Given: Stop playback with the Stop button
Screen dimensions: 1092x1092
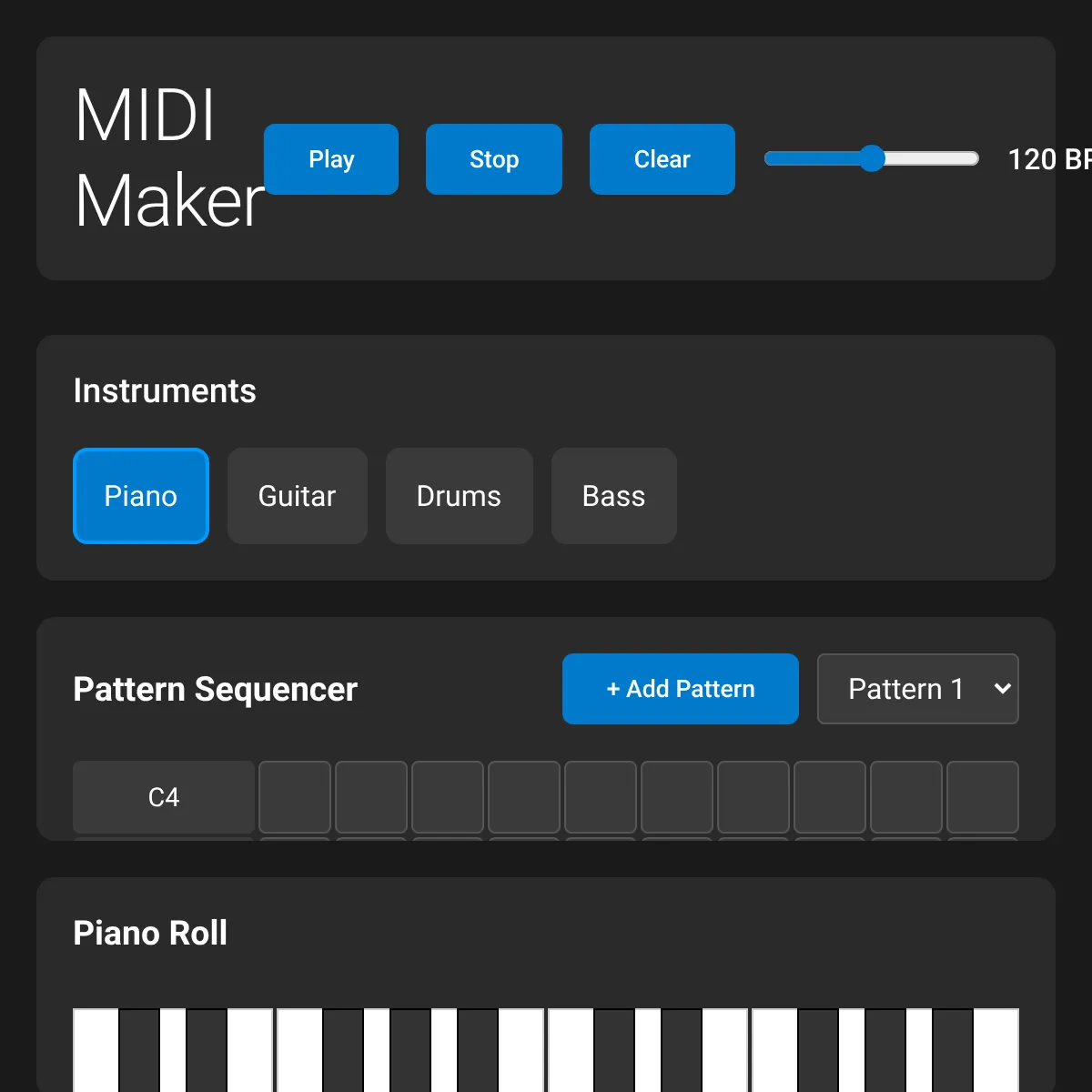Looking at the screenshot, I should 493,159.
